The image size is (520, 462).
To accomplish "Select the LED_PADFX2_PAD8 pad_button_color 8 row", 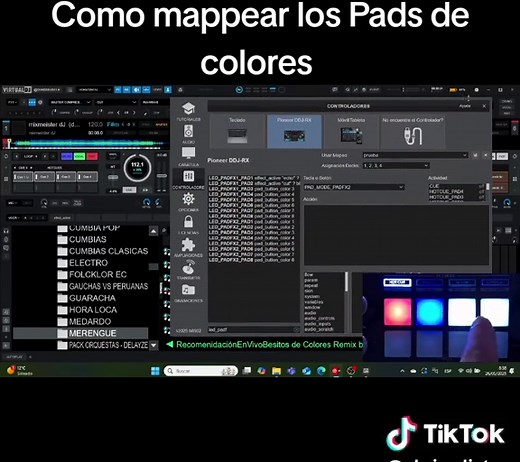I will (x=254, y=260).
